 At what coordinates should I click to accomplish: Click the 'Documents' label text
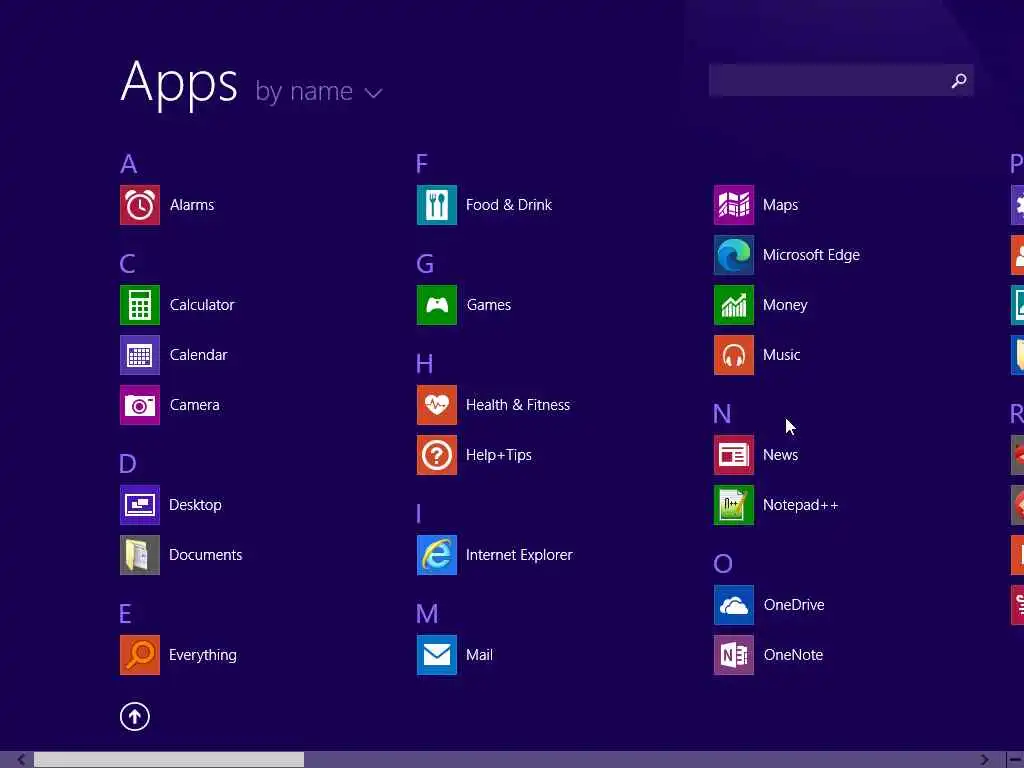click(x=206, y=555)
